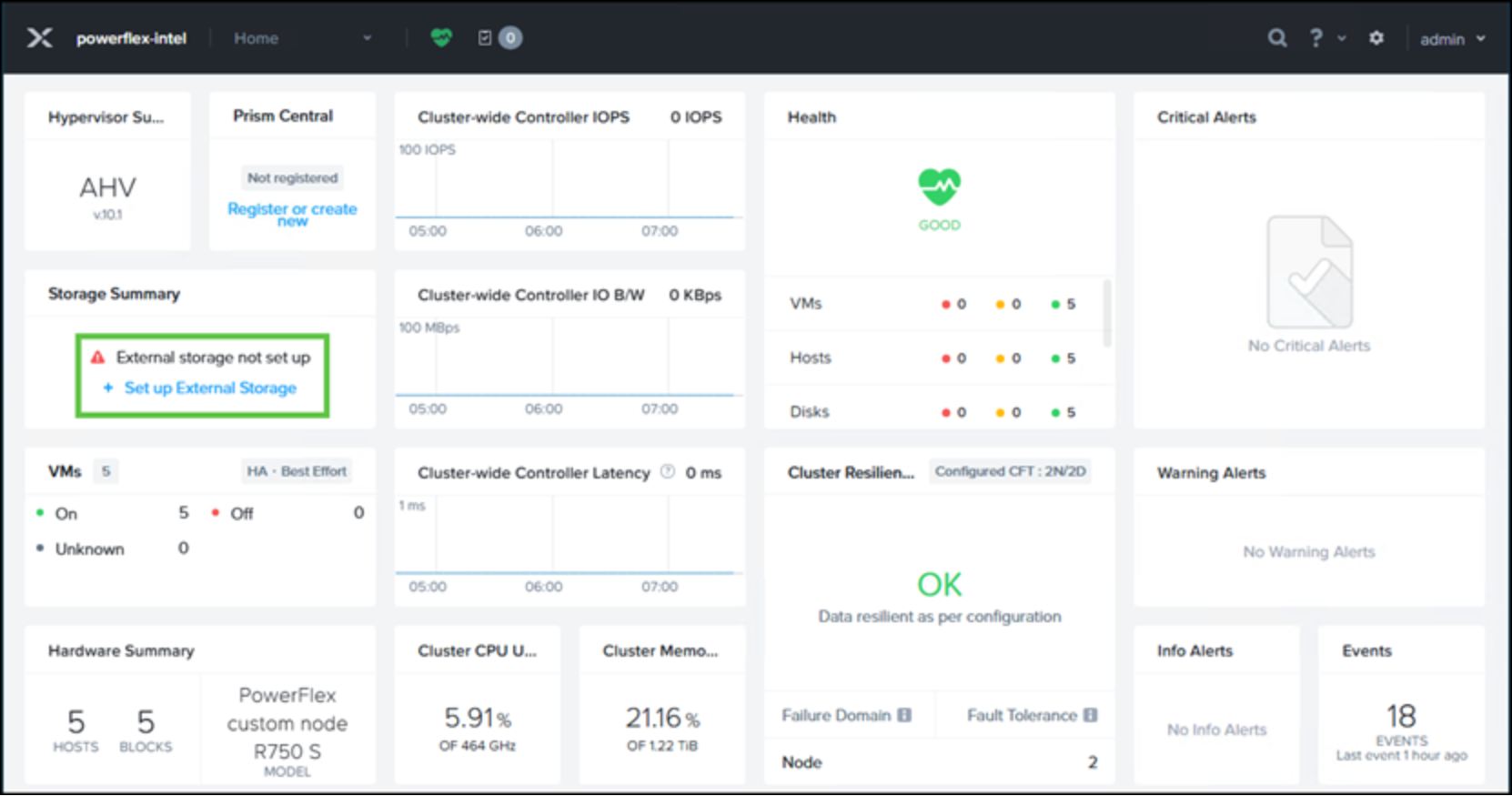Click the red warning triangle in Storage Summary

98,358
